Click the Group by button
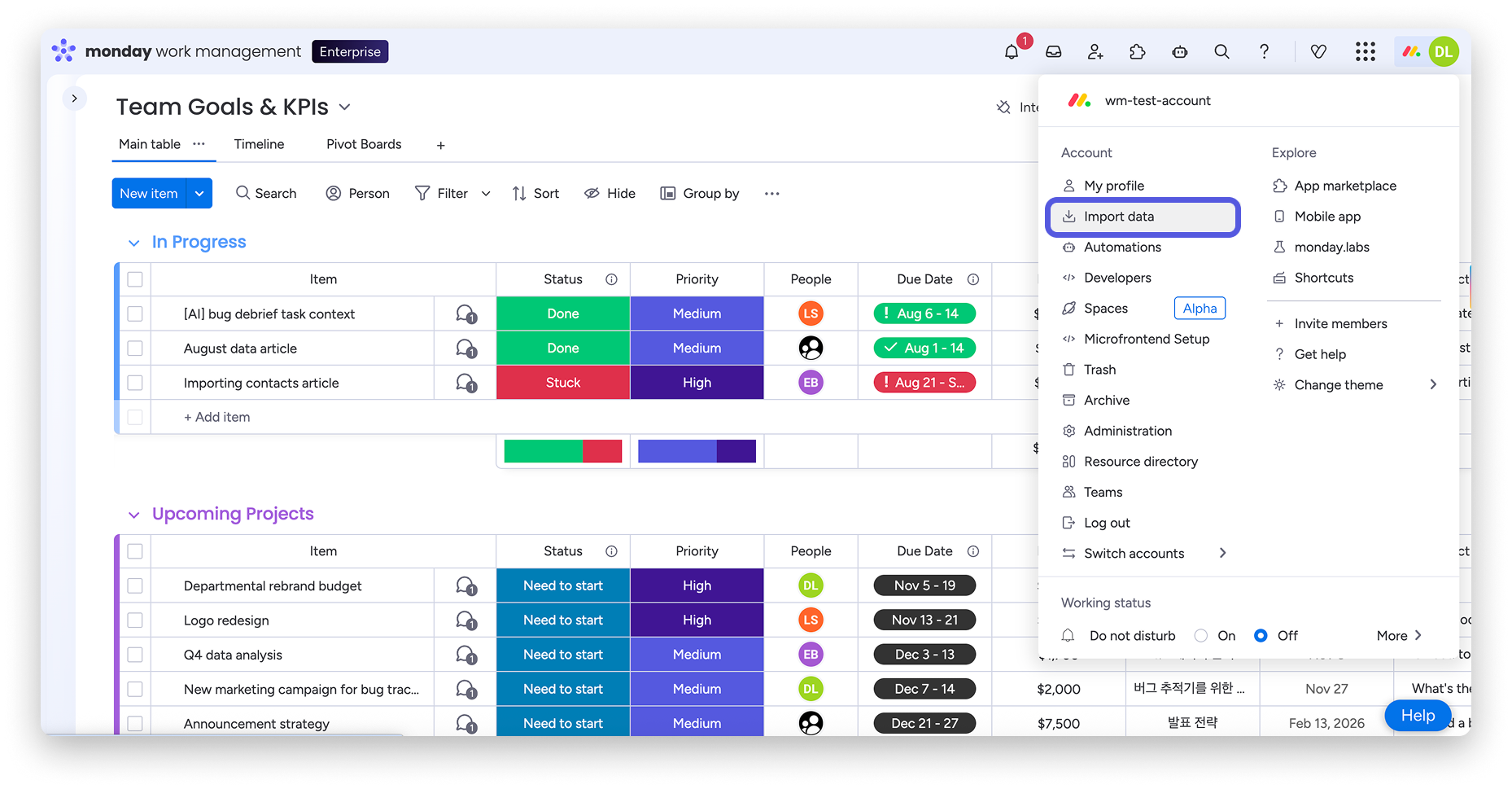Image resolution: width=1512 pixels, height=789 pixels. tap(699, 194)
